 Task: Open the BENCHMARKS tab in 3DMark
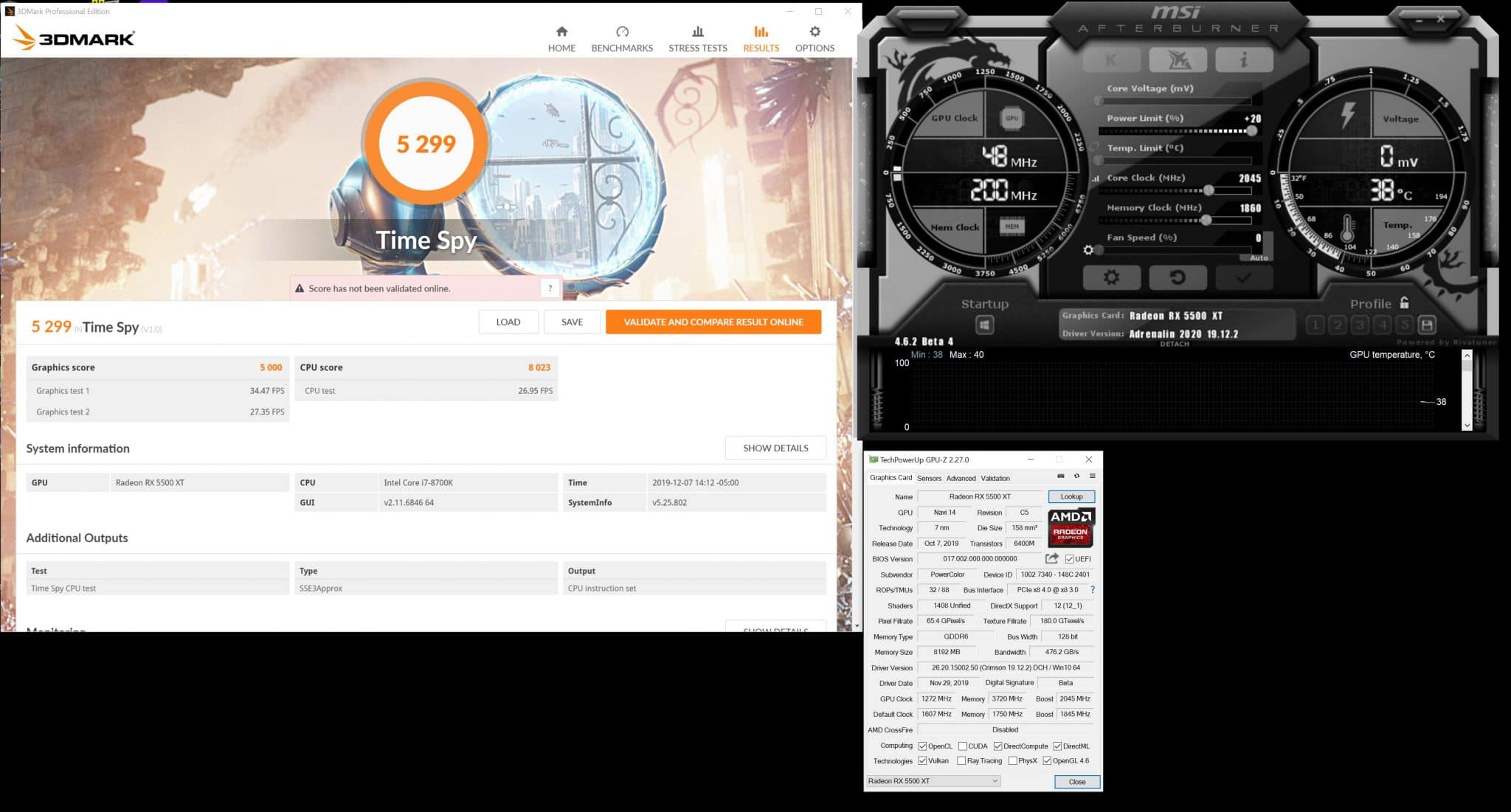622,38
